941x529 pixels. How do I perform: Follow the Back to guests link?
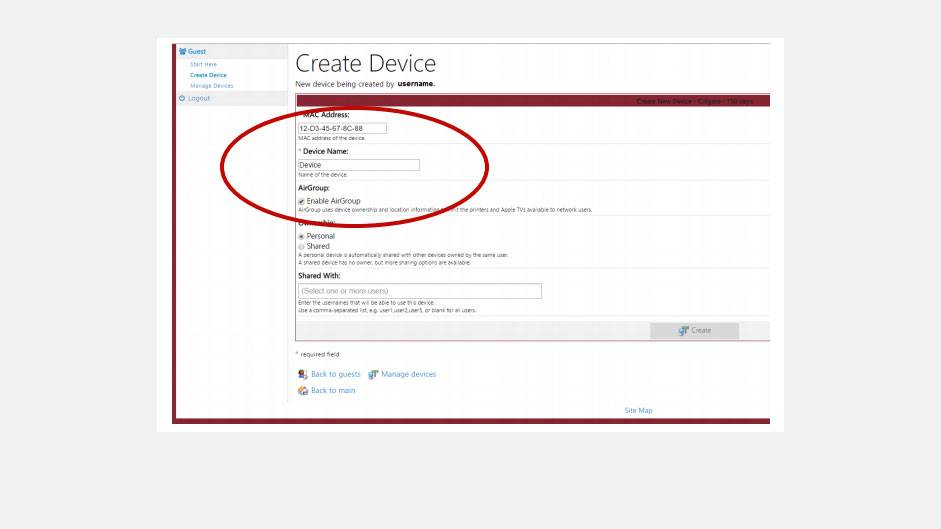click(x=335, y=374)
